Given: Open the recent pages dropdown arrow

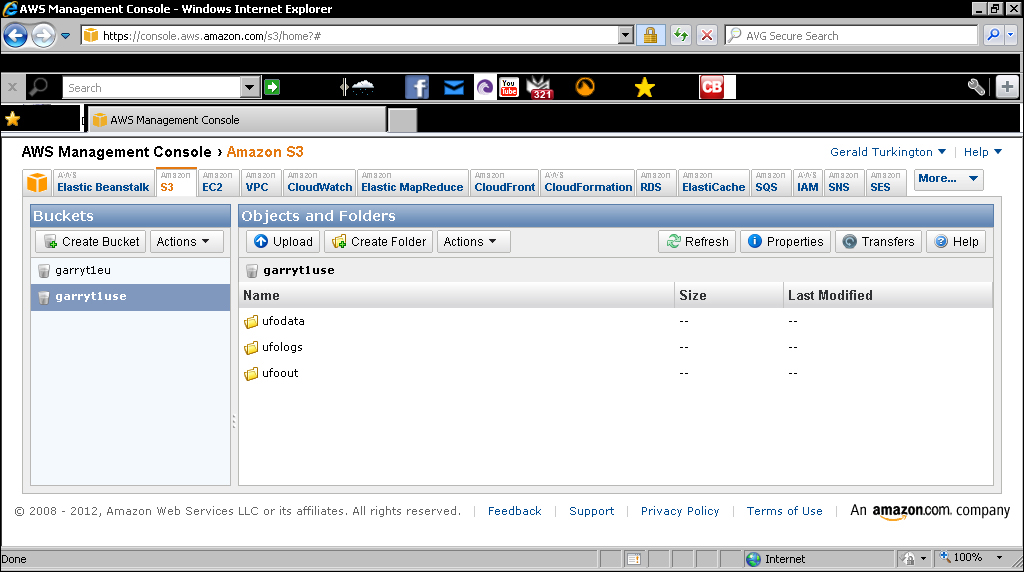Looking at the screenshot, I should pyautogui.click(x=66, y=36).
